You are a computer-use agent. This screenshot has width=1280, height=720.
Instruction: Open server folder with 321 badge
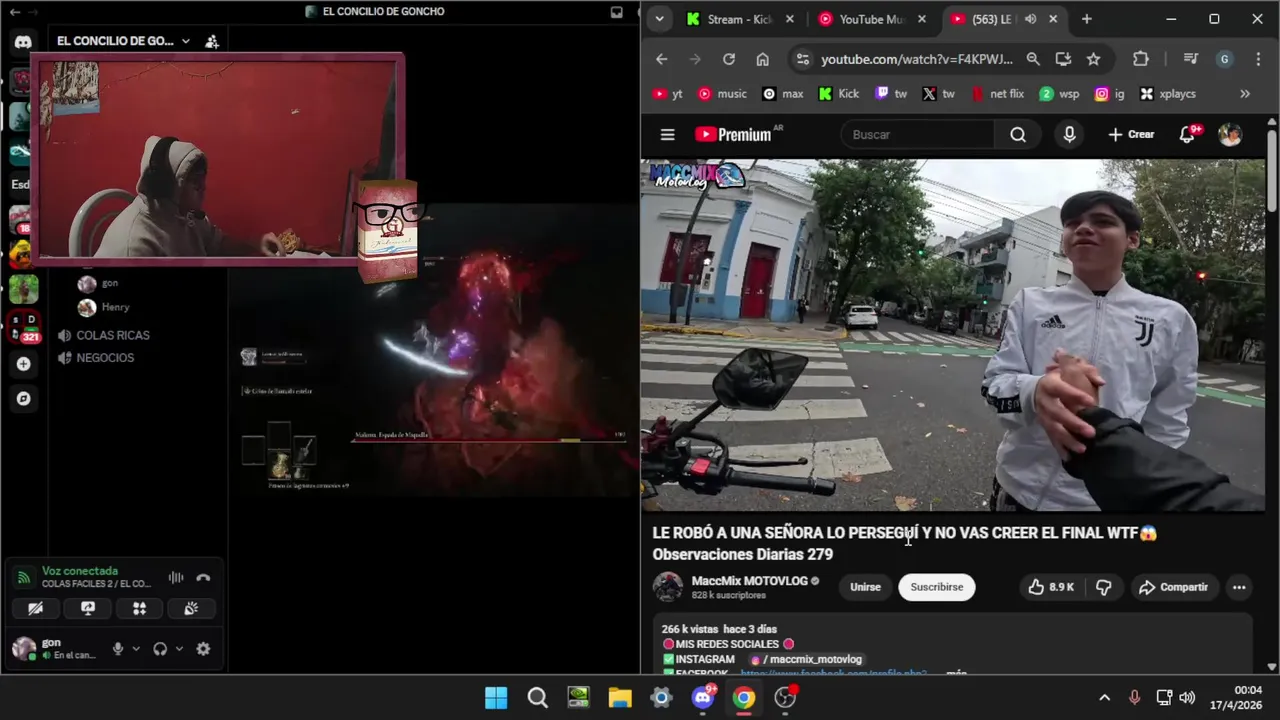pos(23,327)
